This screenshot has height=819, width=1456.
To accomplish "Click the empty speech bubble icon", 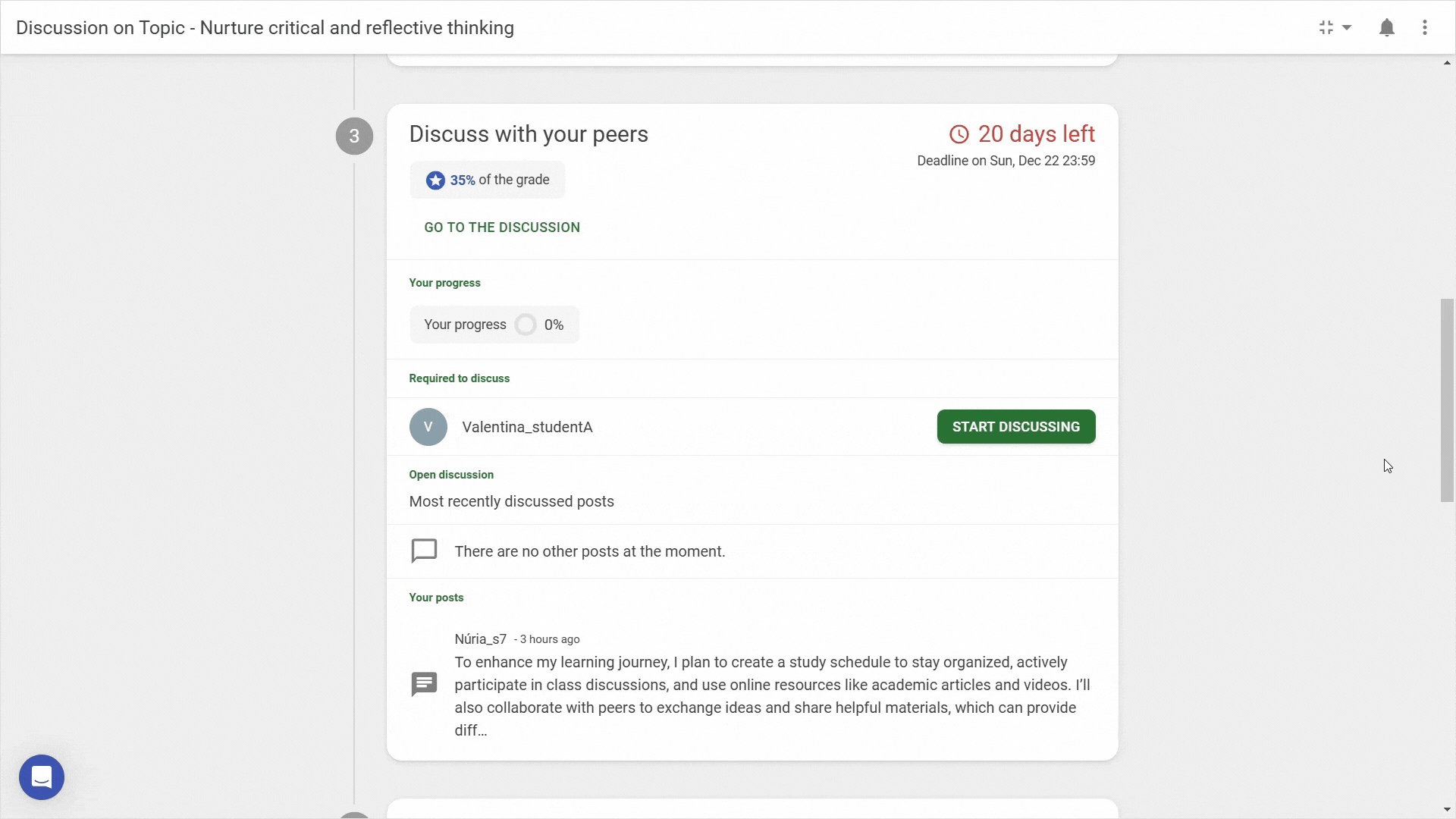I will pyautogui.click(x=424, y=551).
